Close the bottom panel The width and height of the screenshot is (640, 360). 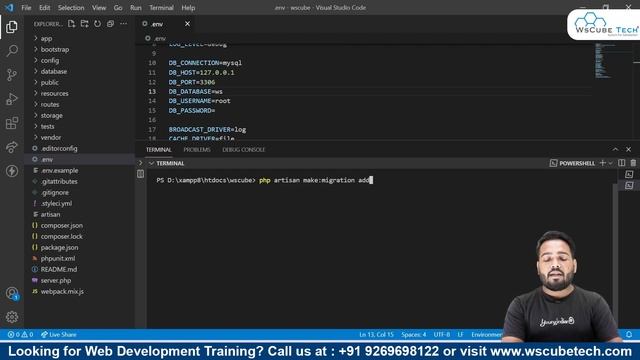click(629, 149)
